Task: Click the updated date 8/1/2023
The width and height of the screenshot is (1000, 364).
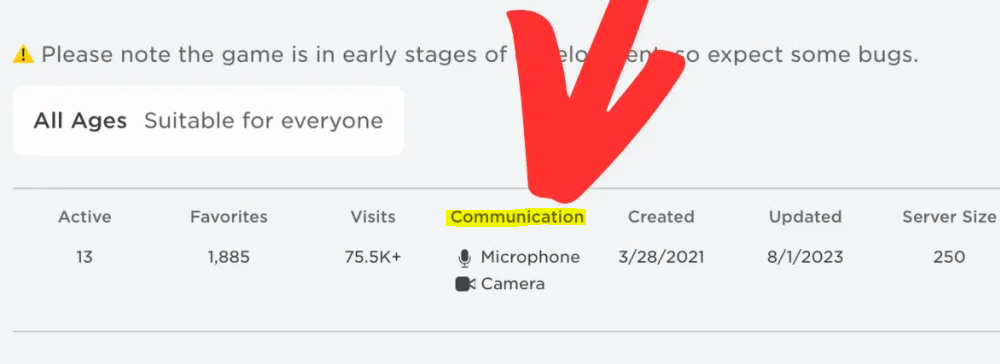Action: click(x=805, y=257)
